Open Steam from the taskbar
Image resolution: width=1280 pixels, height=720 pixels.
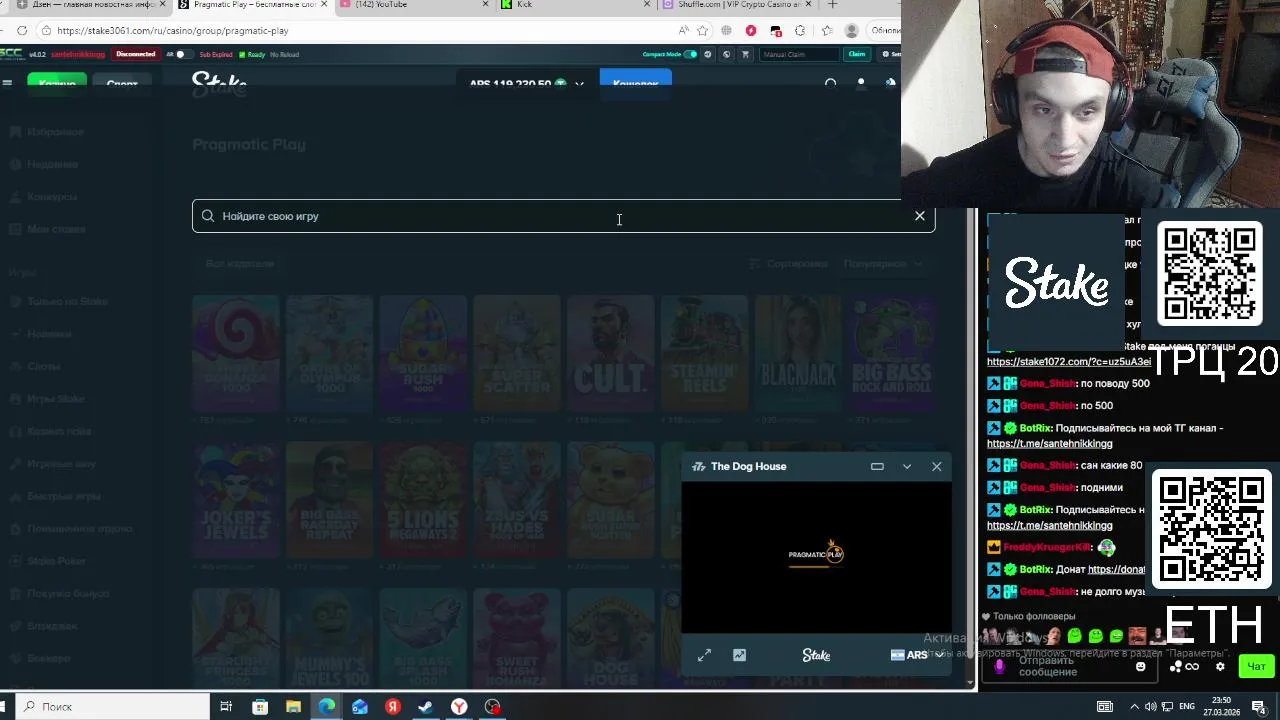tap(426, 707)
